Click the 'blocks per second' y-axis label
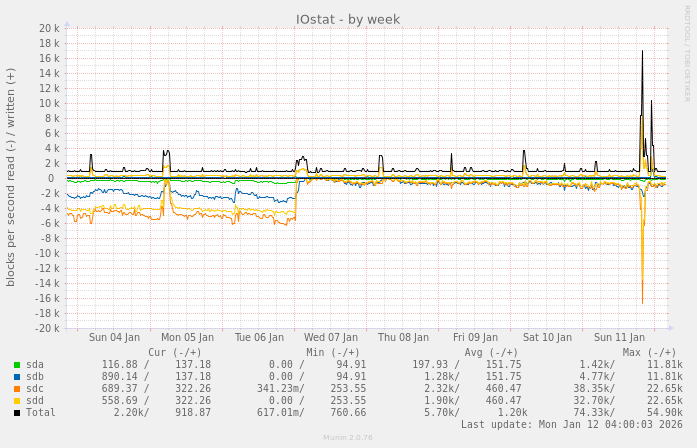The image size is (697, 448). [x=11, y=178]
